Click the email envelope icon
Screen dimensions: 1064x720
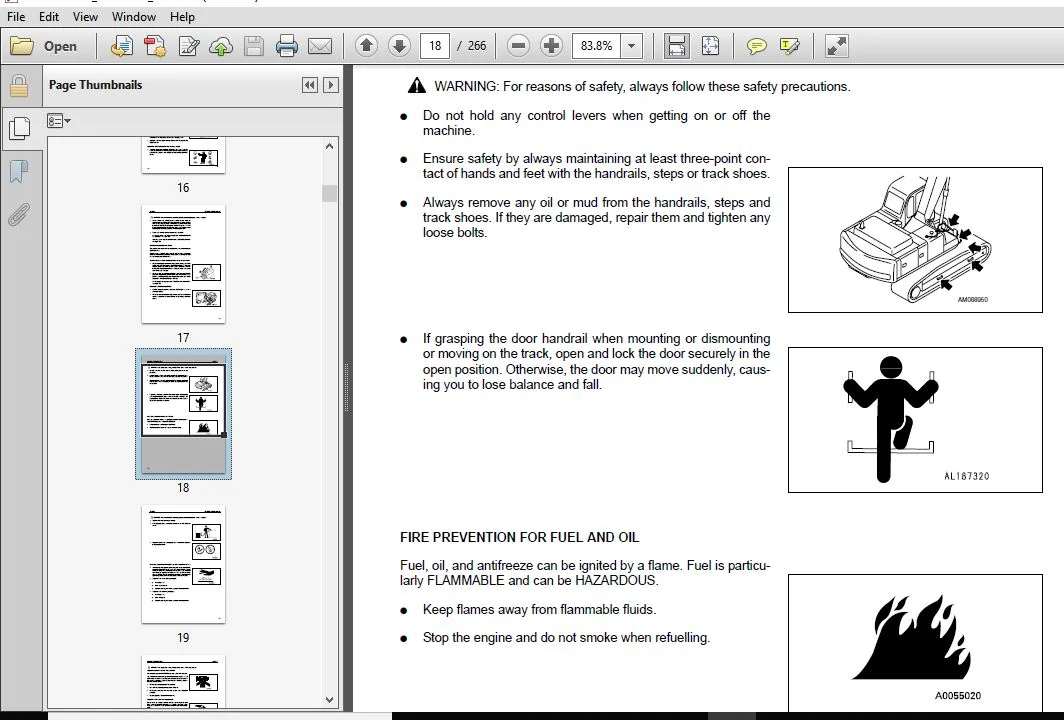(320, 46)
